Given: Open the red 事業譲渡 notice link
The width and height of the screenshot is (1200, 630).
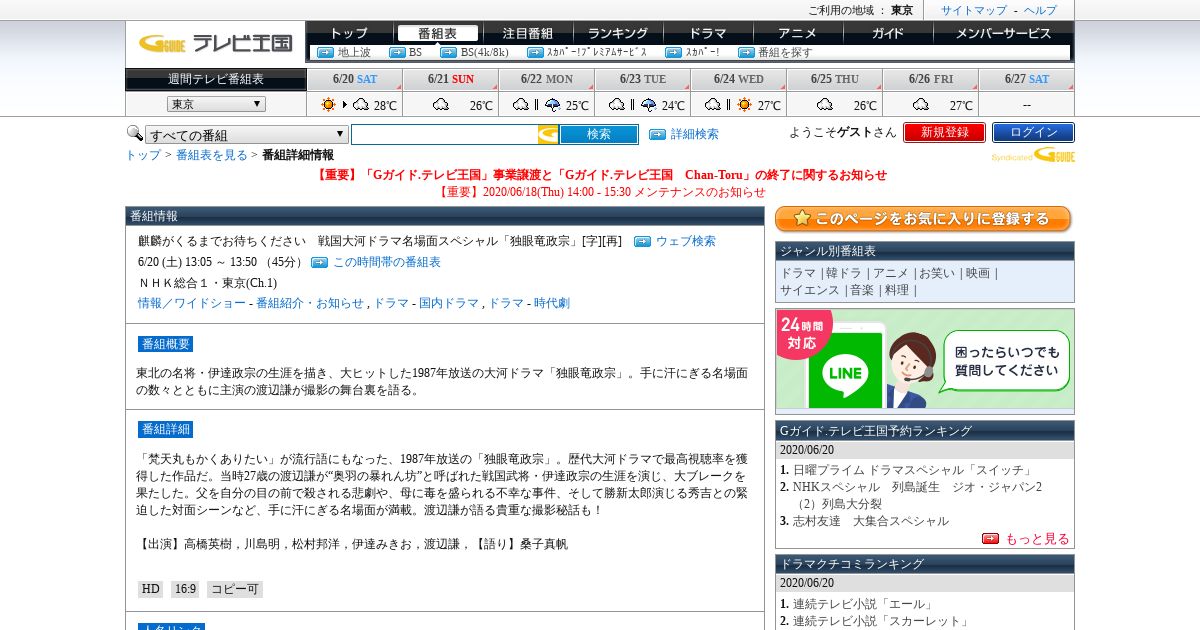Looking at the screenshot, I should coord(601,175).
